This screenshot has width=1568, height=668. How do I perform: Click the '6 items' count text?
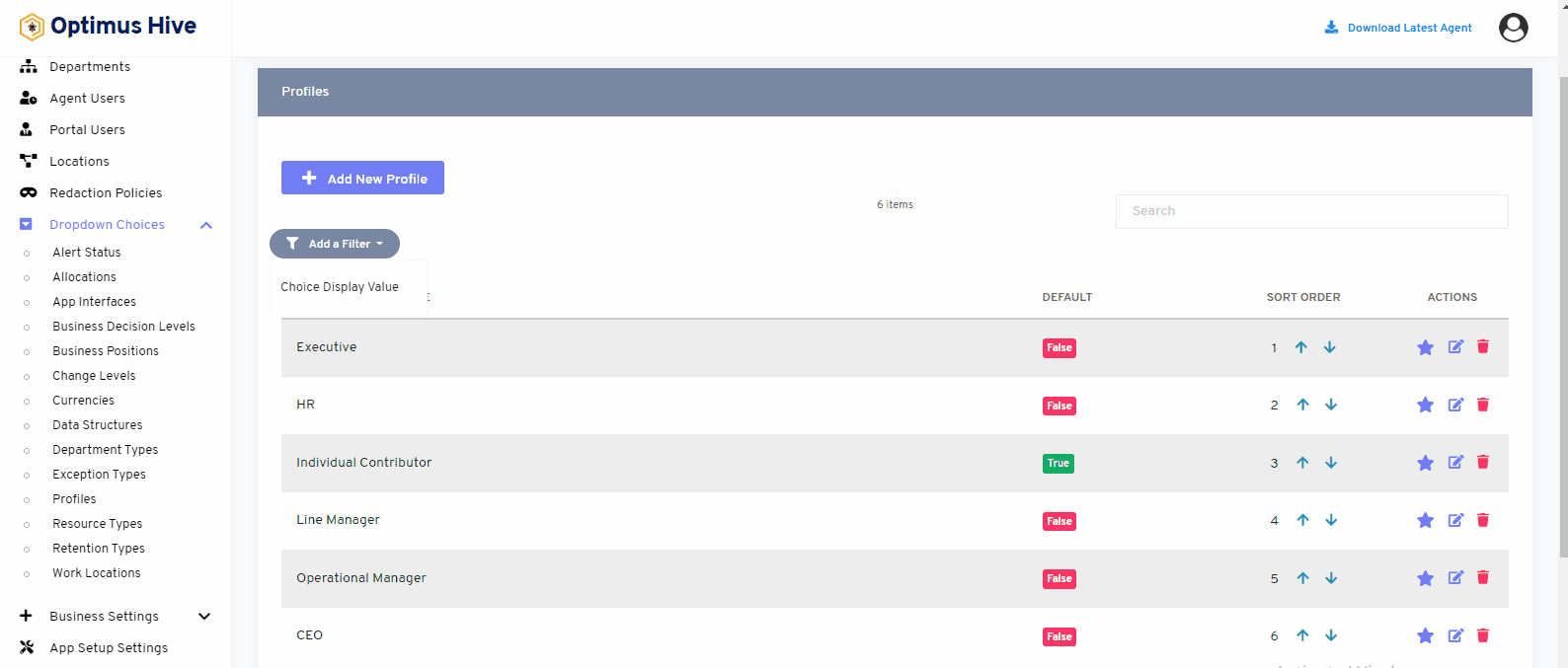pos(895,205)
